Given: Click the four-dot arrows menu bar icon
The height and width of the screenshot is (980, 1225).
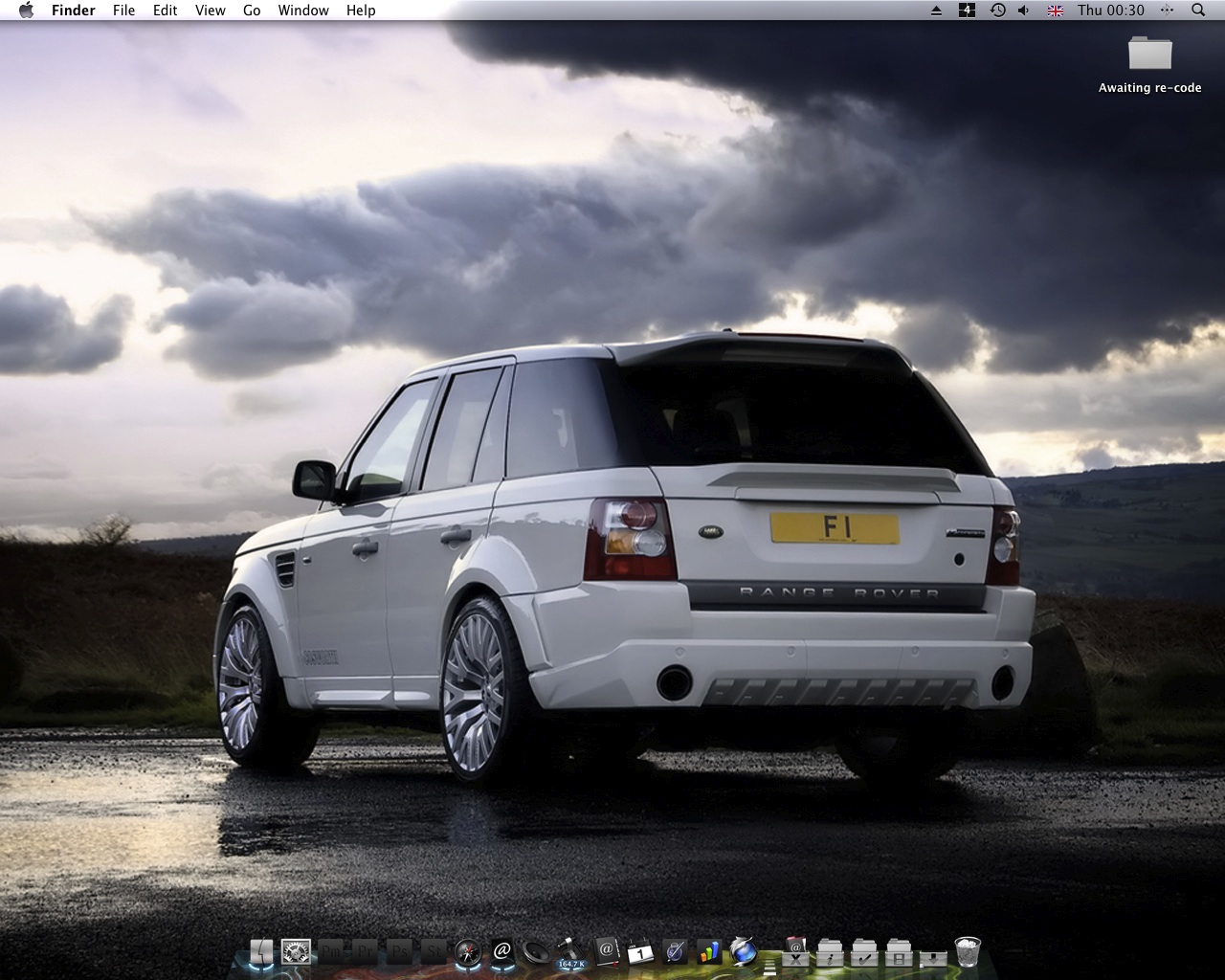Looking at the screenshot, I should coord(1167,11).
